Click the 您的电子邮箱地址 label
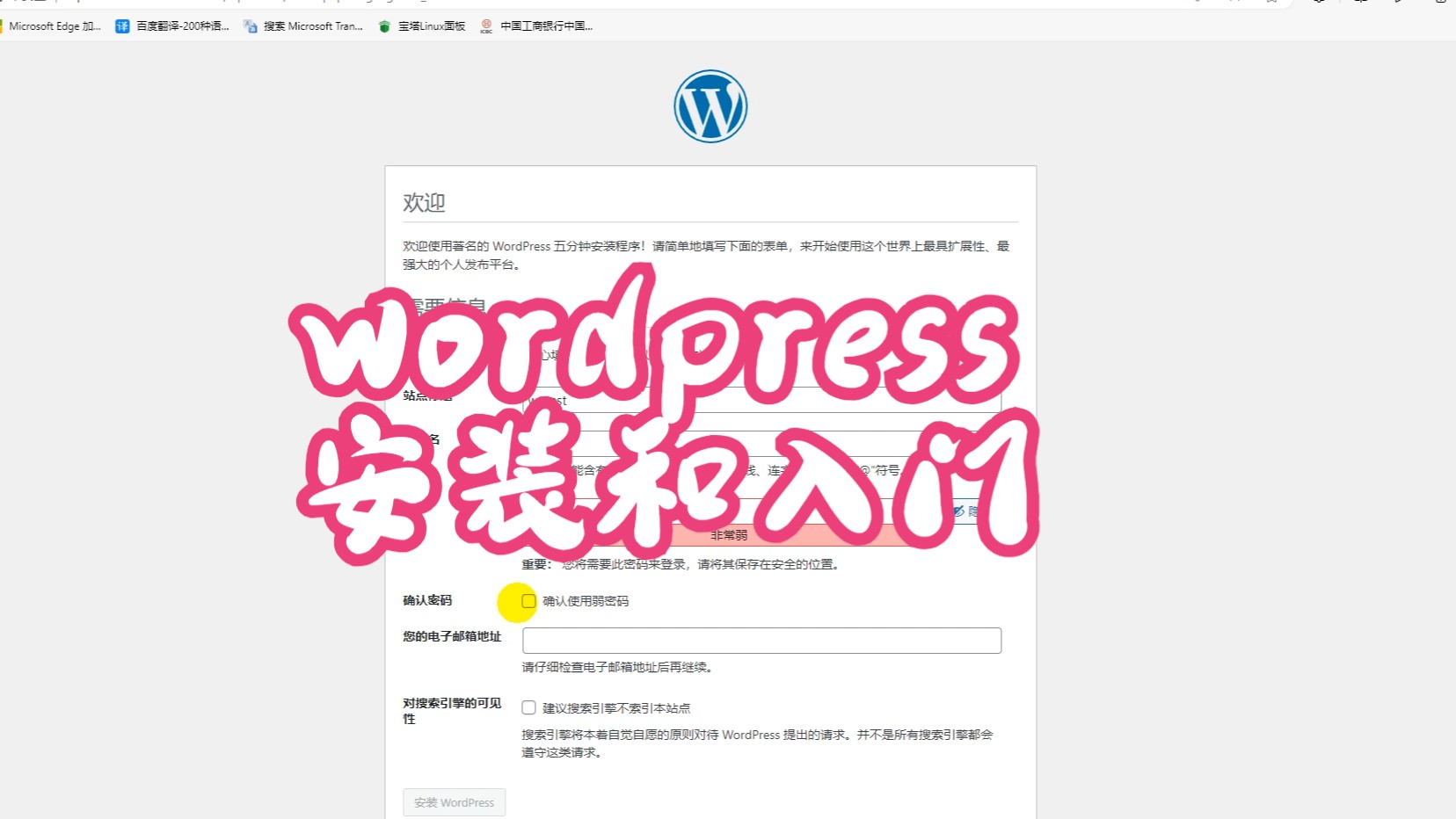1456x819 pixels. 452,636
